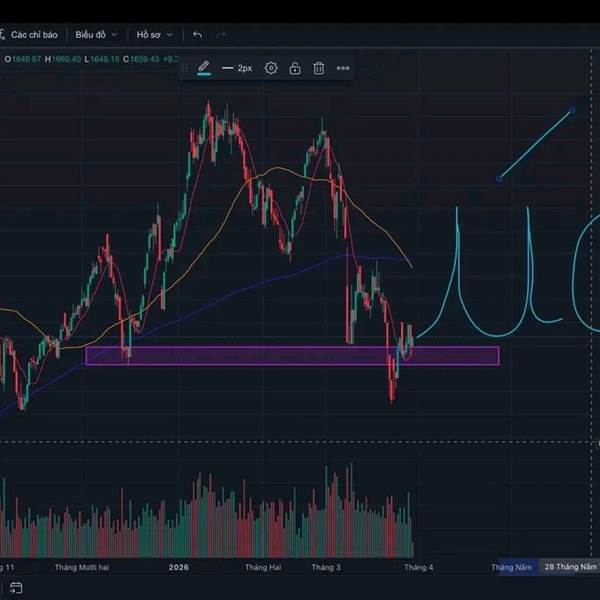Viewport: 600px width, 600px height.
Task: Click the L low price value
Action: pyautogui.click(x=104, y=59)
